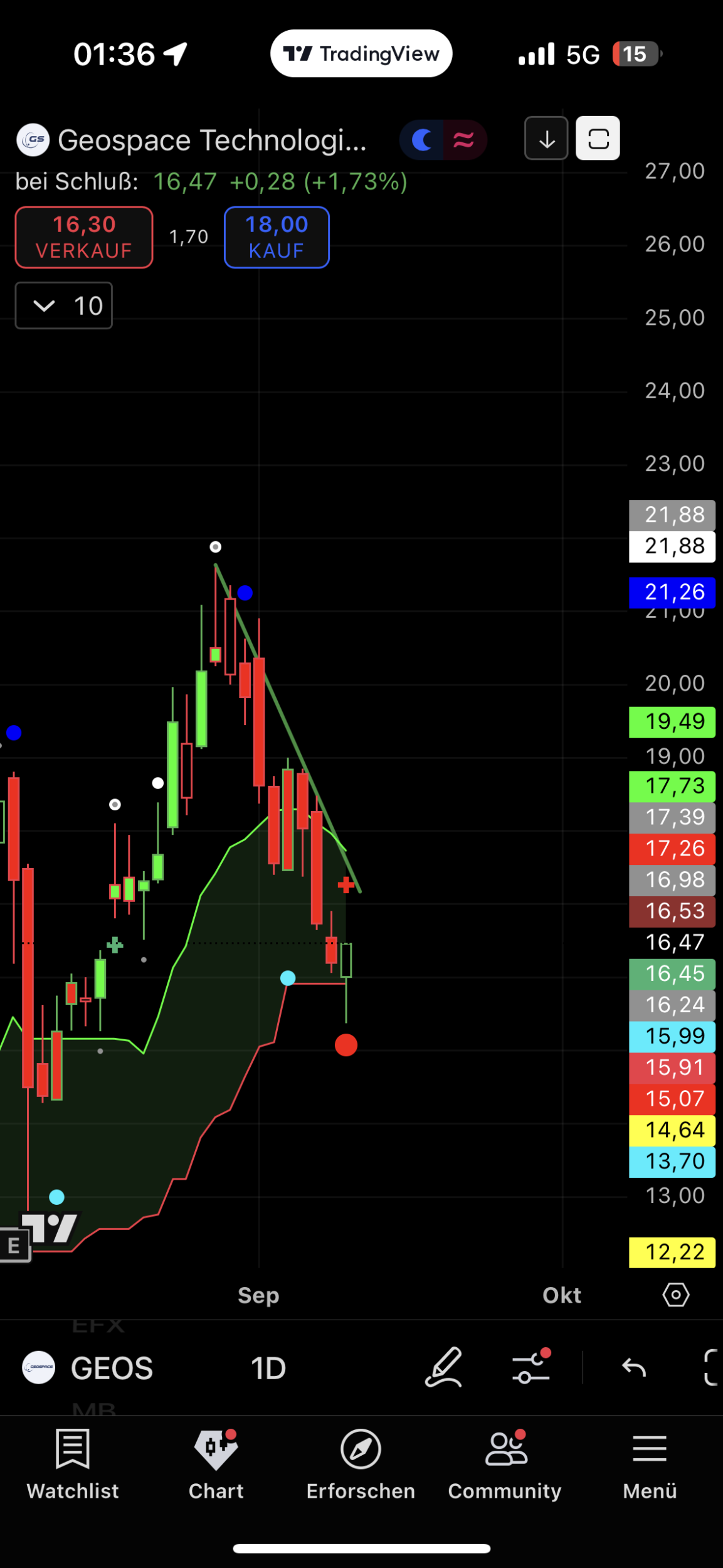Tap the fullscreen bracket icon
This screenshot has height=1568, width=723.
711,1368
